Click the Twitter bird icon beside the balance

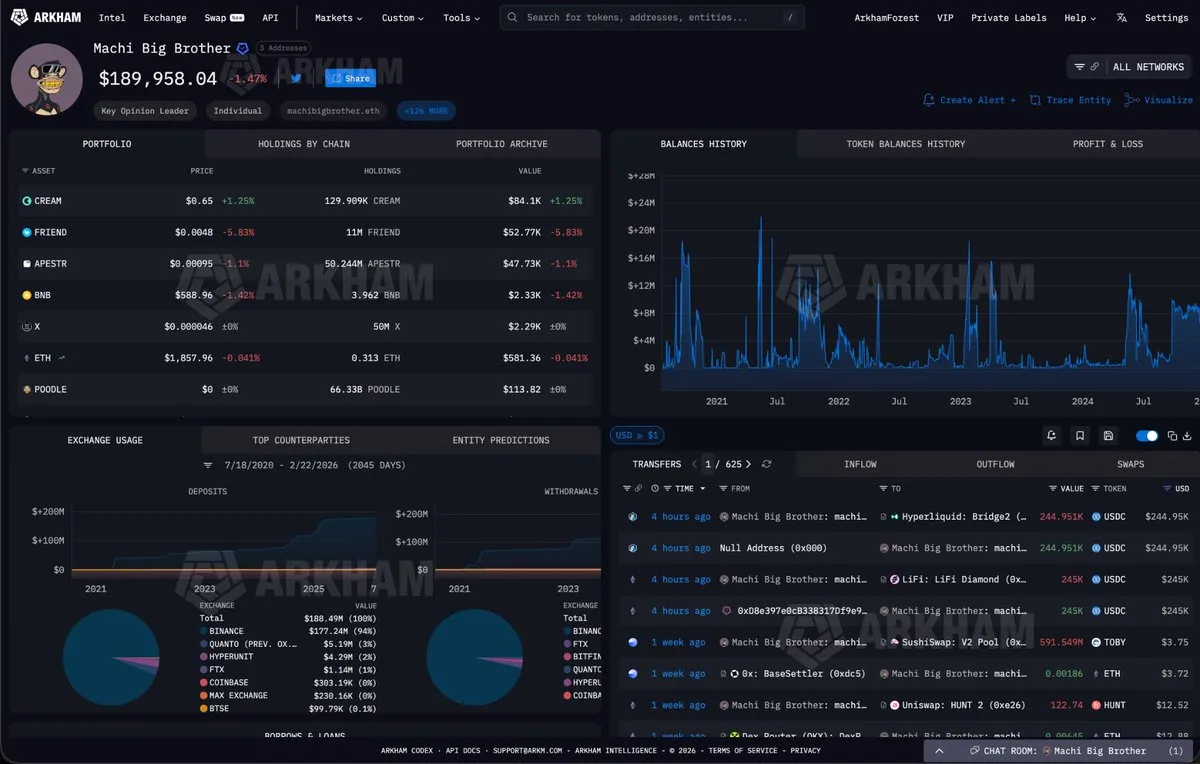click(x=296, y=78)
